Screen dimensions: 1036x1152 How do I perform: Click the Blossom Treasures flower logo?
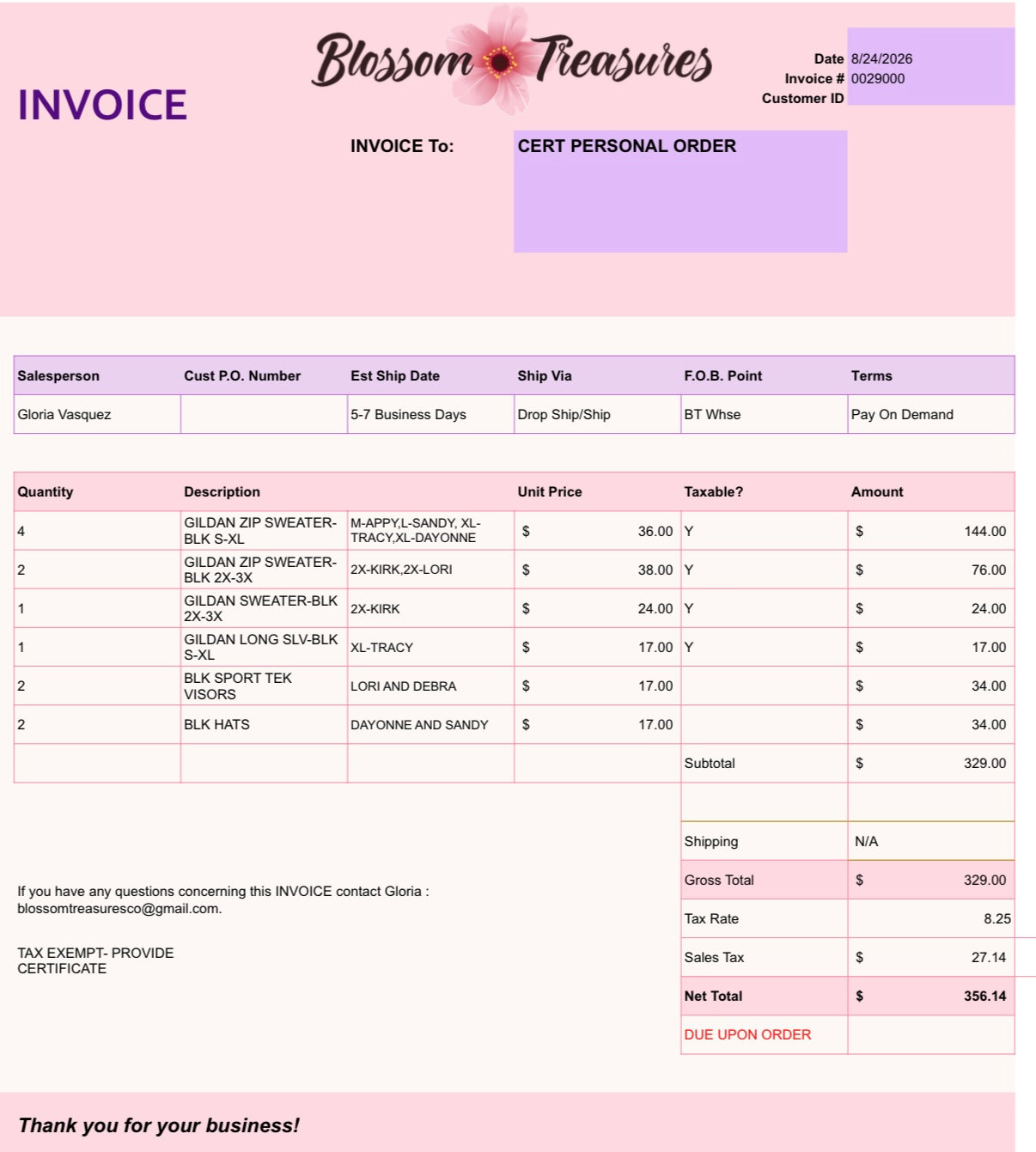click(512, 60)
